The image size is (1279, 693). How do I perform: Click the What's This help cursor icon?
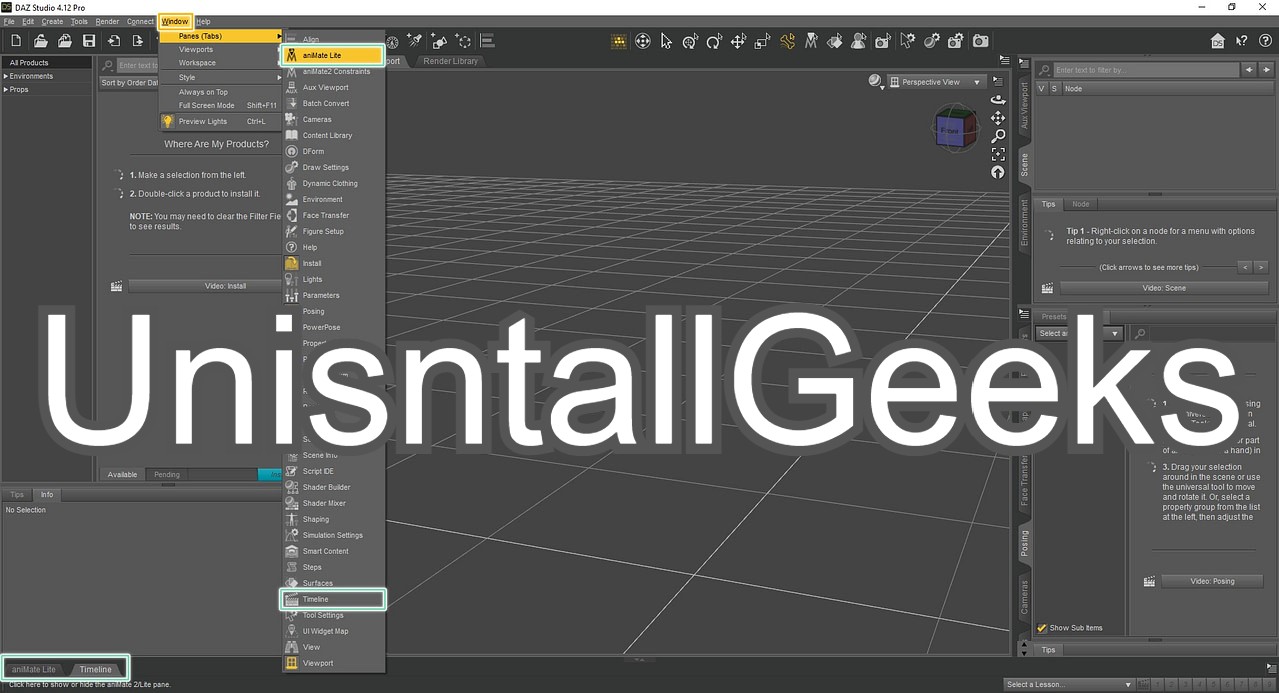(x=1241, y=41)
